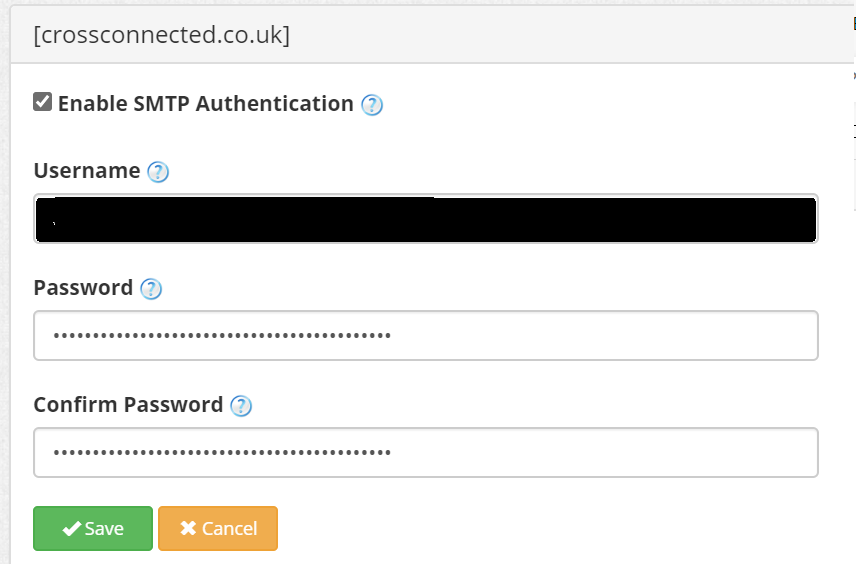The height and width of the screenshot is (564, 856).
Task: Click the Username label text
Action: 87,171
